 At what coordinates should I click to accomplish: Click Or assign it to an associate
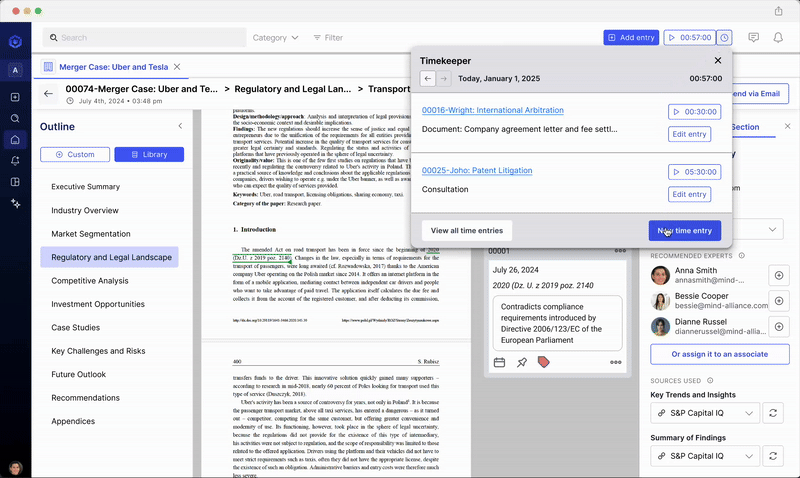click(720, 354)
